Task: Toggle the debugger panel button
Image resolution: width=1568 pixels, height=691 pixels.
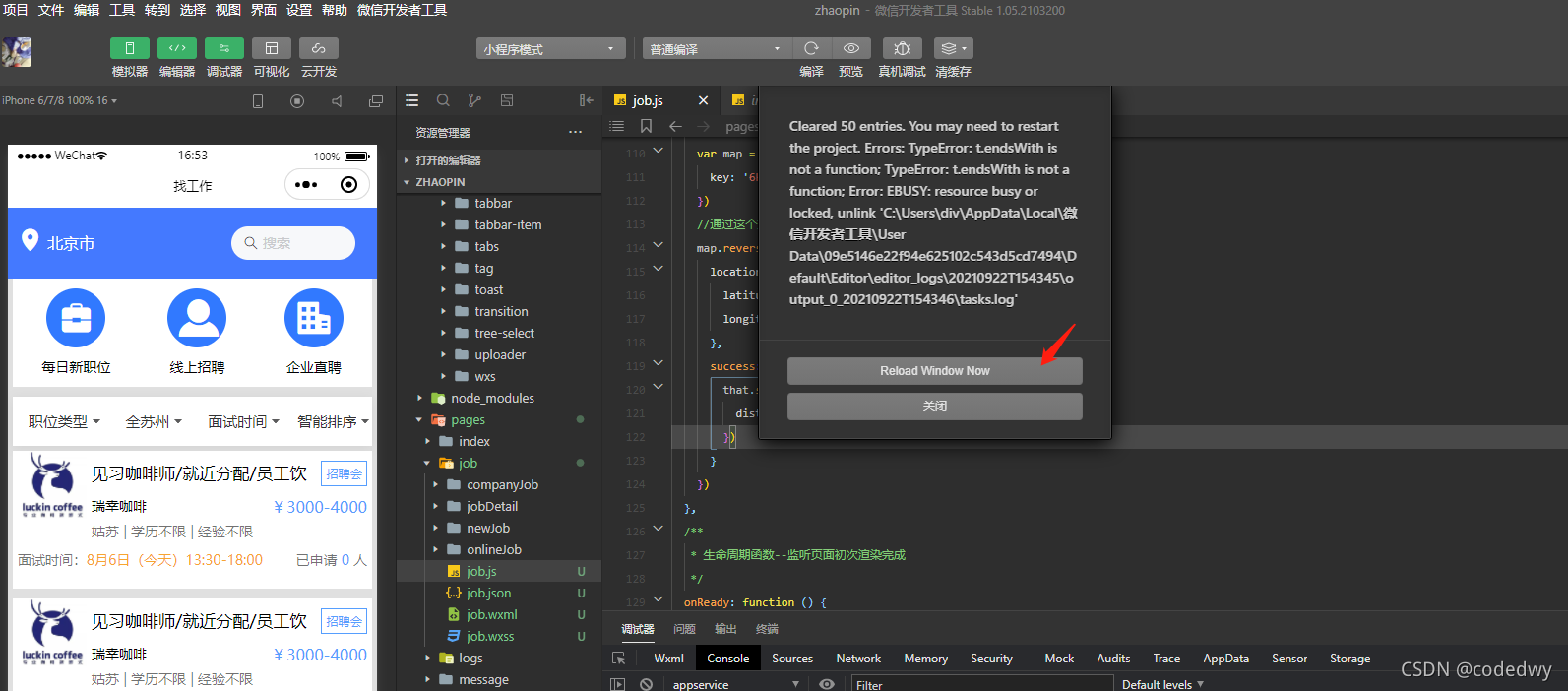Action: (224, 48)
